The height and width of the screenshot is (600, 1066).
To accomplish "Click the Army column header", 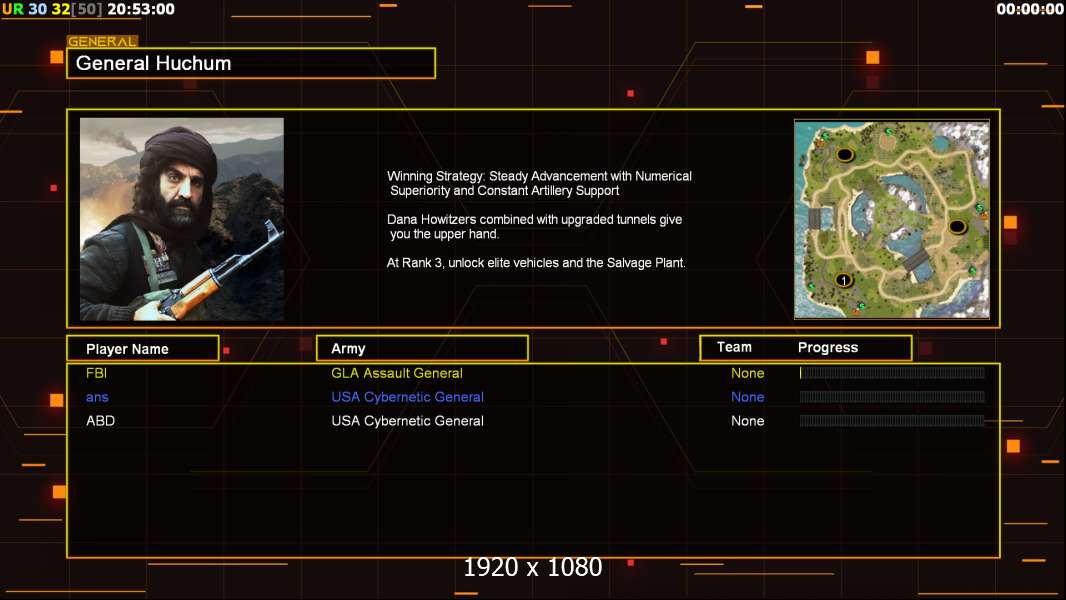I will click(422, 349).
